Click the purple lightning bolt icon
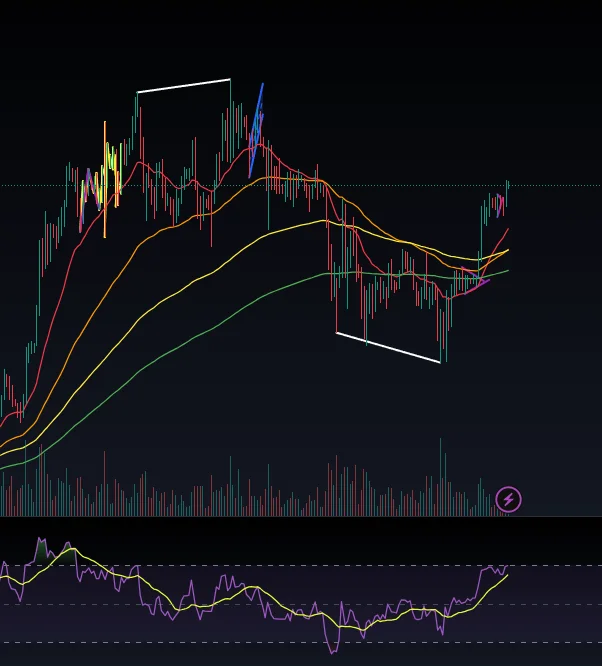 [x=508, y=500]
